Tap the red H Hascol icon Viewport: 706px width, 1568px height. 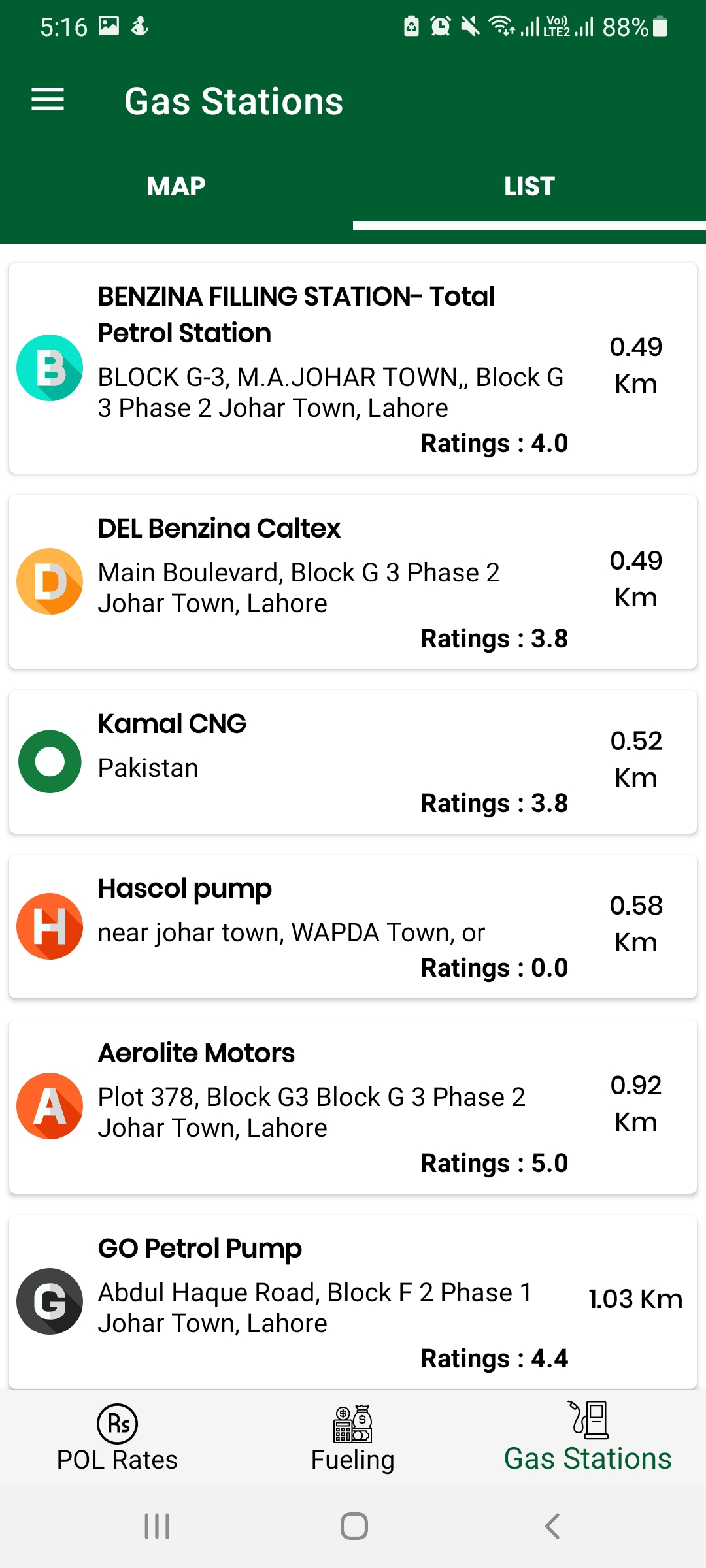tap(50, 926)
